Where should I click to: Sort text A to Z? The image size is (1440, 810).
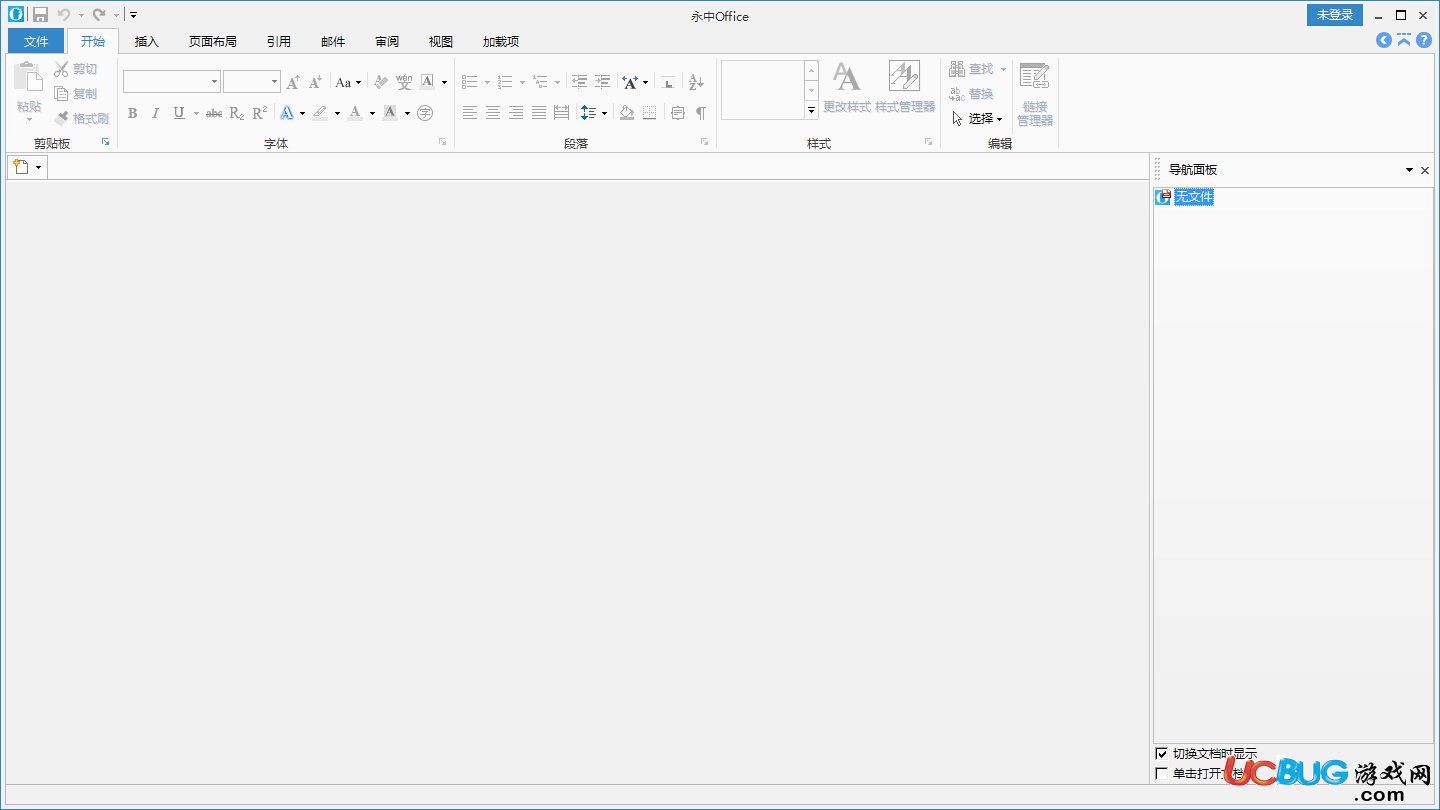point(697,82)
